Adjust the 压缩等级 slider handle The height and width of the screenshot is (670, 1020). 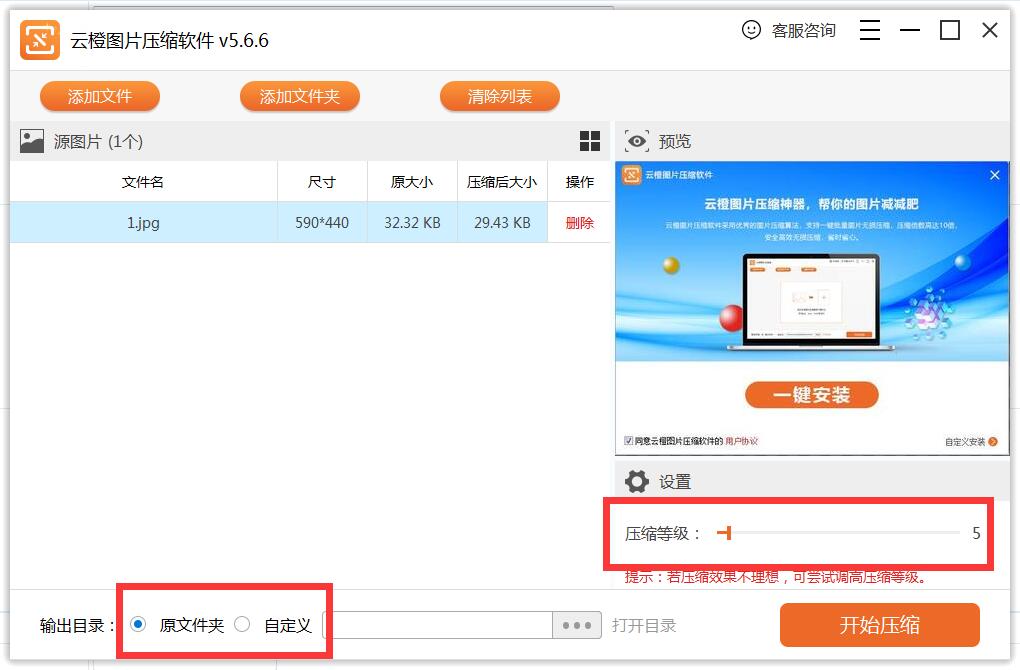(x=729, y=533)
